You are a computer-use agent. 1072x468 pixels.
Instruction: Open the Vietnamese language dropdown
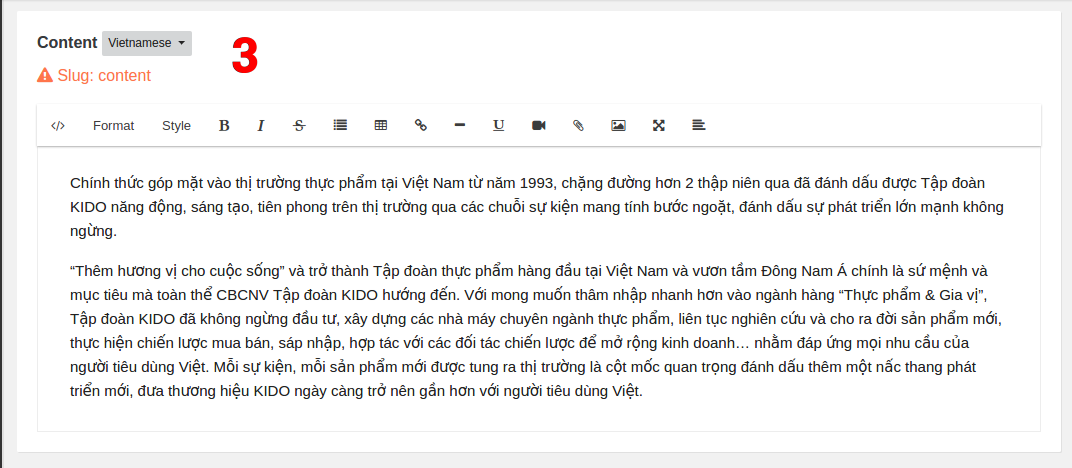click(147, 43)
